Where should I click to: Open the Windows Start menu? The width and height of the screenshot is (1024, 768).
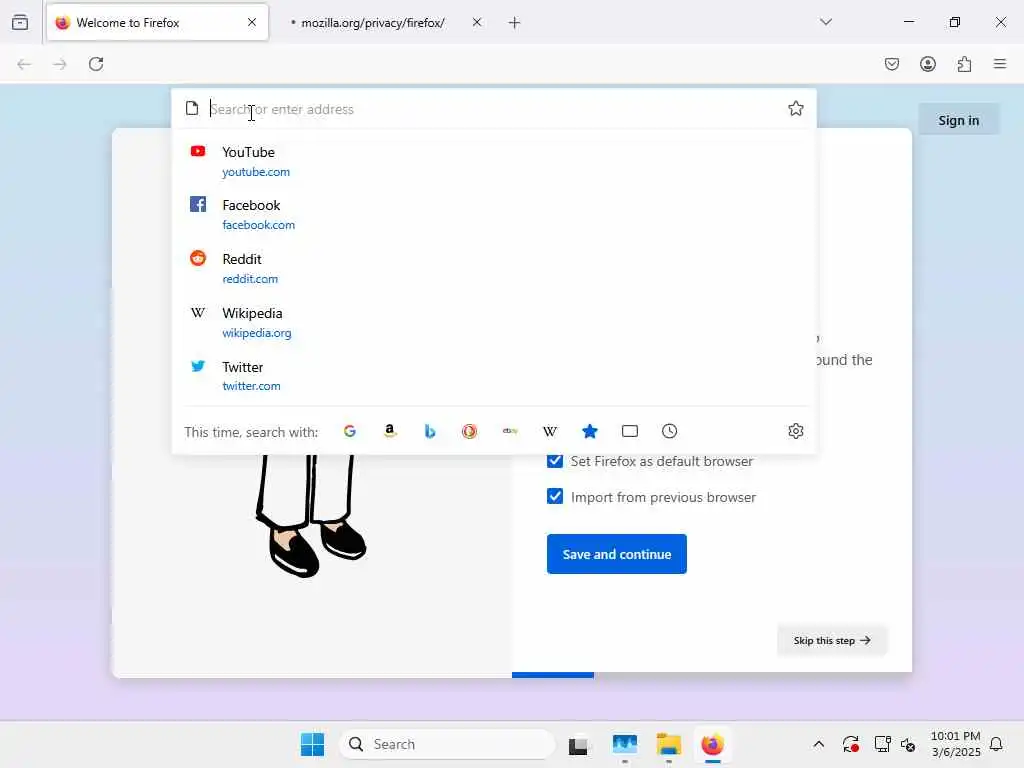(x=312, y=744)
